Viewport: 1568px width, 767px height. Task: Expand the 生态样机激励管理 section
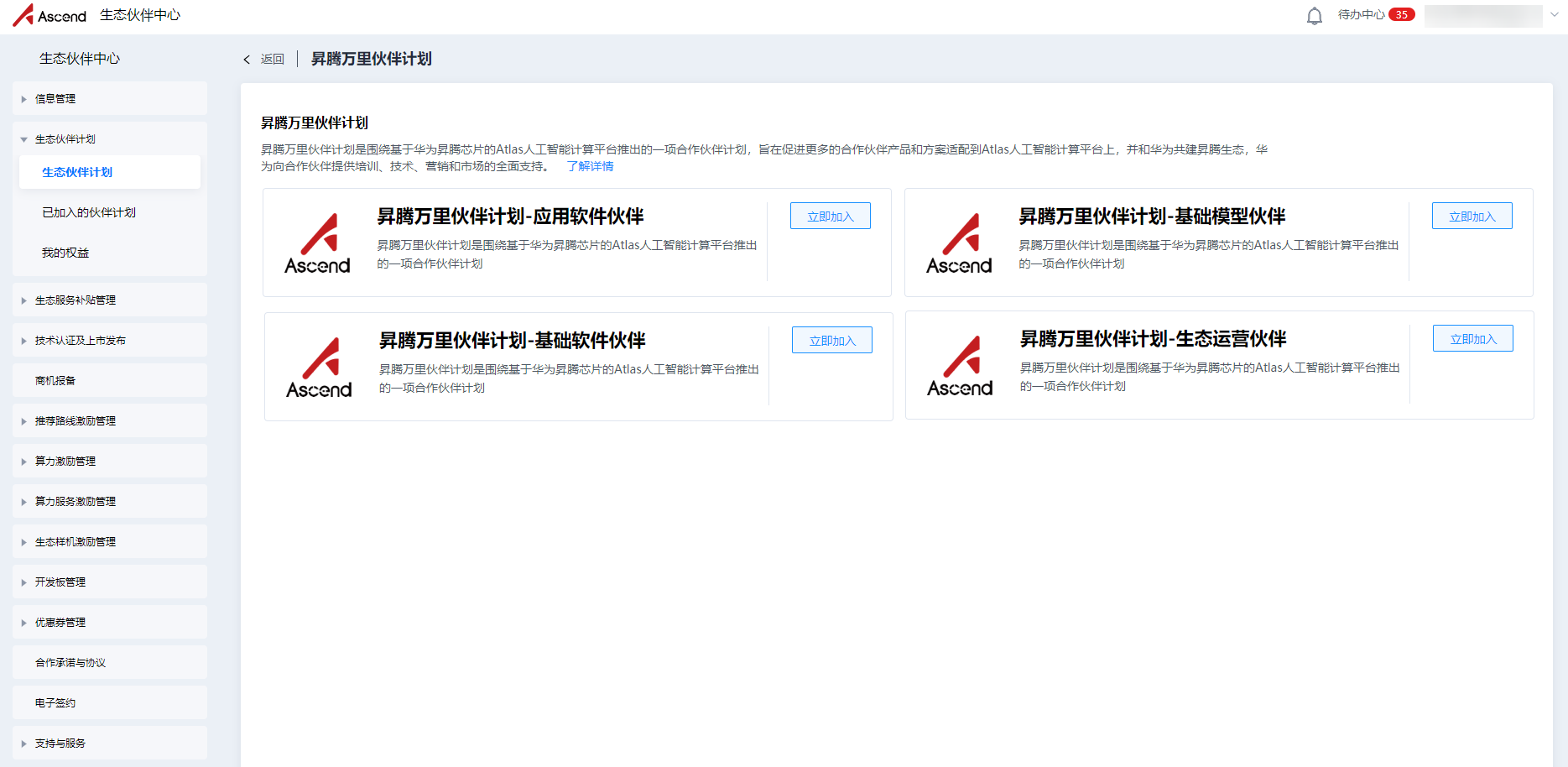click(x=110, y=541)
